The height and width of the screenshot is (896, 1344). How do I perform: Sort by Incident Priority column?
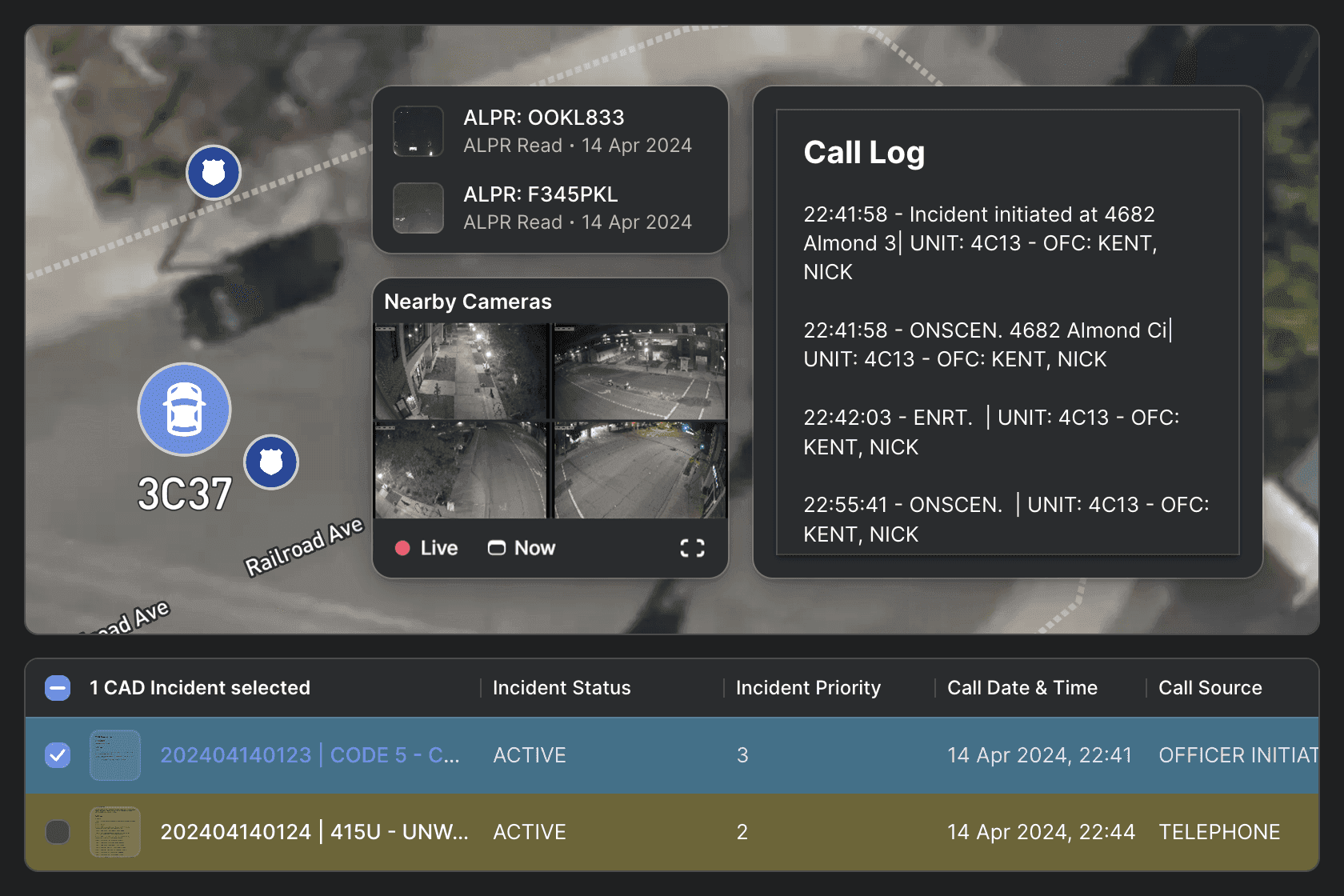point(808,688)
